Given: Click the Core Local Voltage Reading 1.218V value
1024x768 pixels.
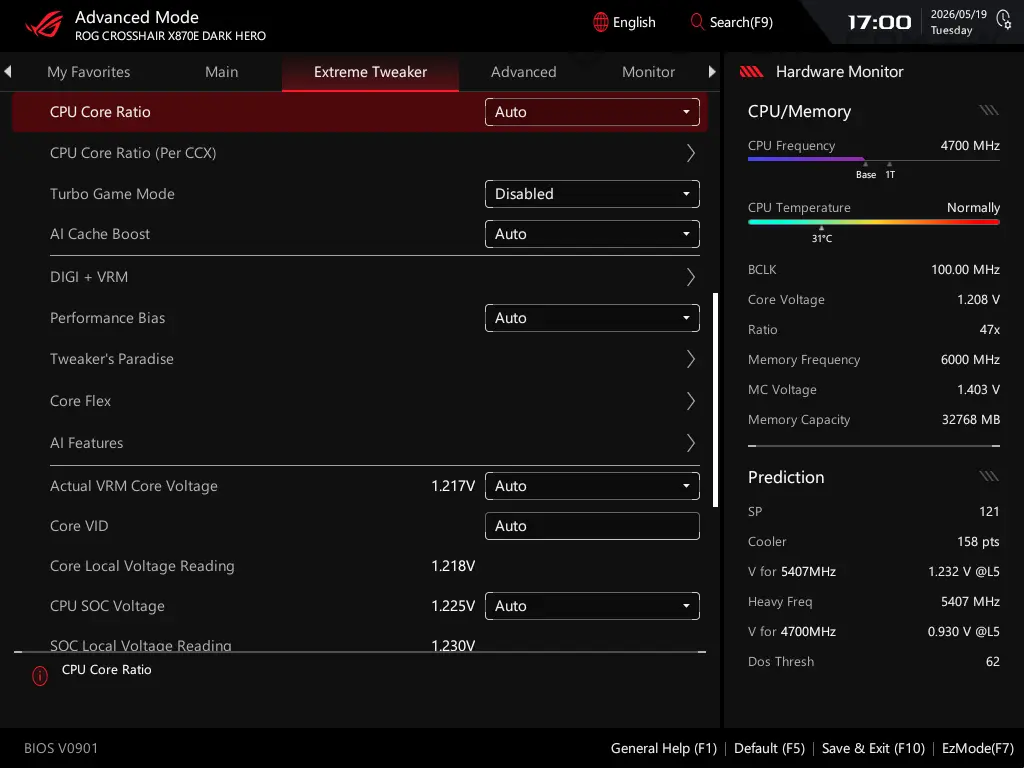Looking at the screenshot, I should 453,566.
